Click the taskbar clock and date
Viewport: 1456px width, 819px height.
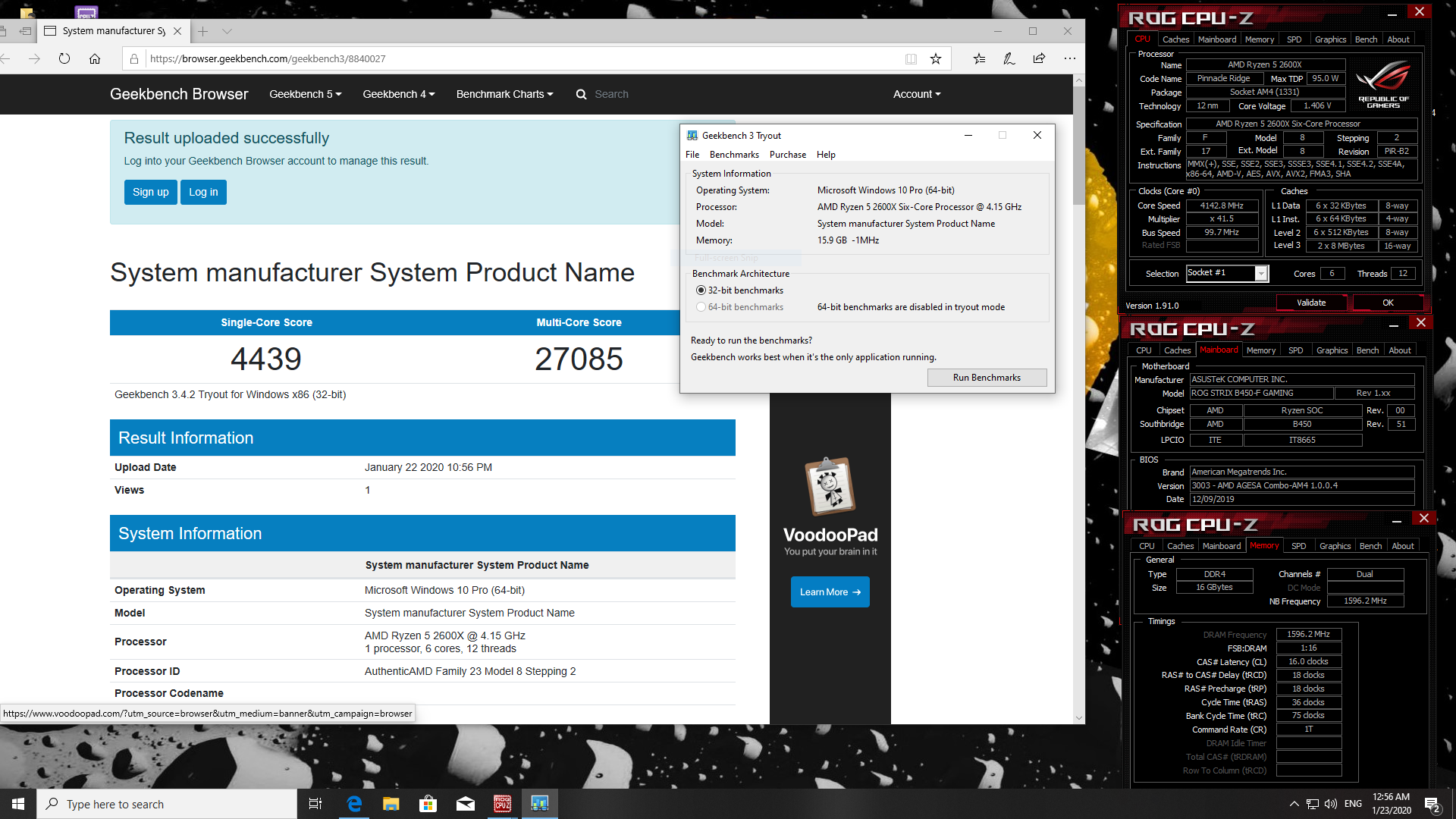(1391, 804)
